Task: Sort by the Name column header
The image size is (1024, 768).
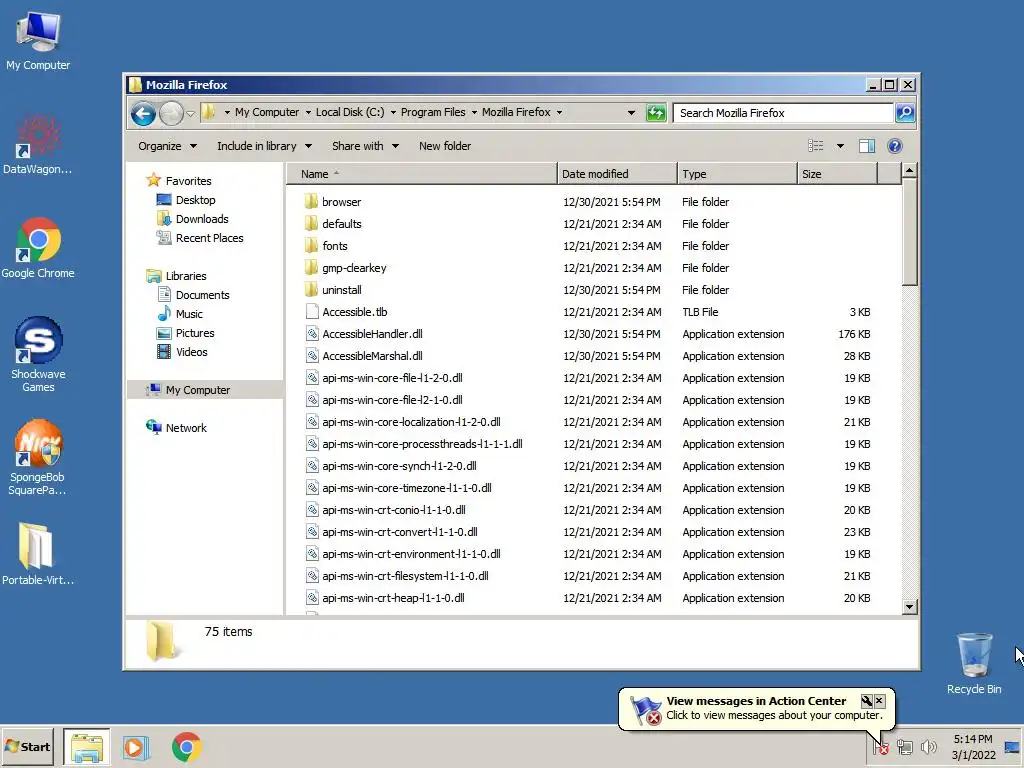Action: pyautogui.click(x=422, y=174)
